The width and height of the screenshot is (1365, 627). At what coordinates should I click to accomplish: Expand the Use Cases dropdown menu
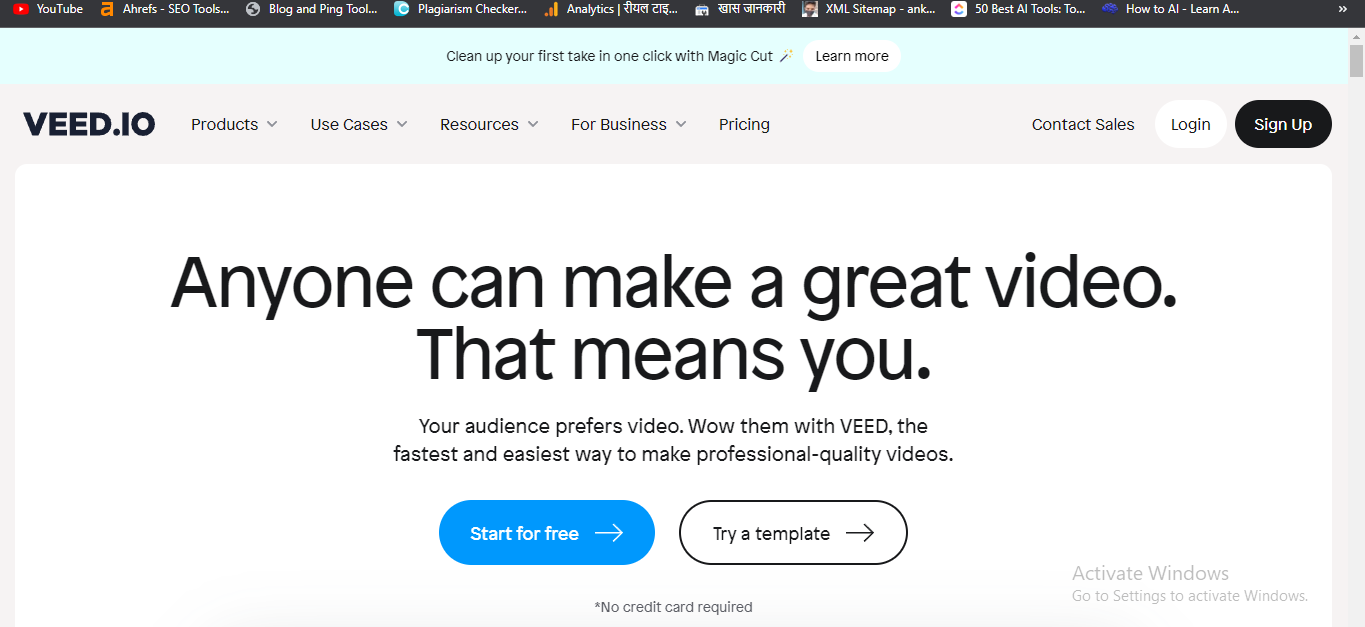click(x=359, y=124)
